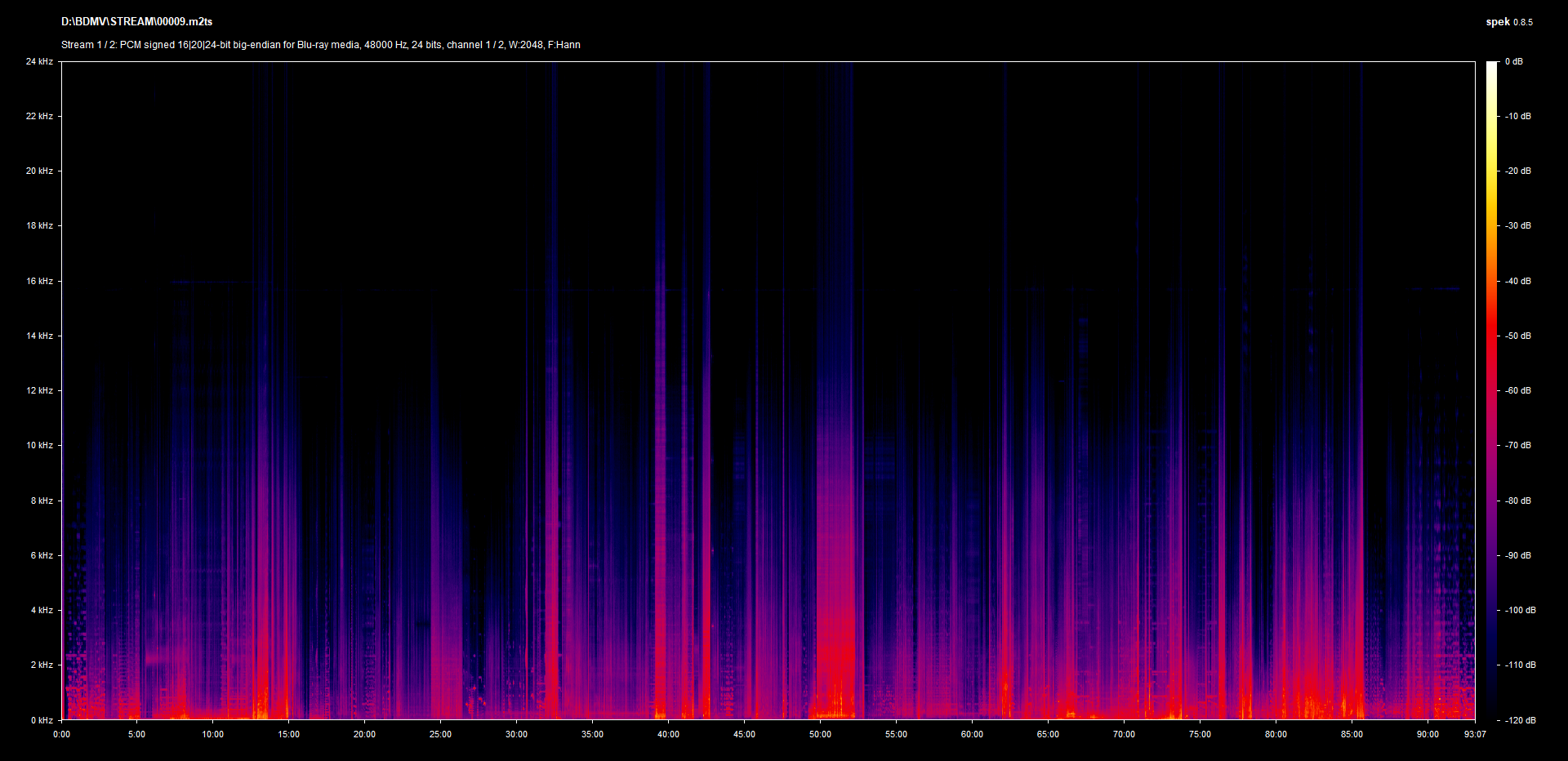Click the file path title 00009.m2ts
Viewport: 1568px width, 761px height.
[x=136, y=22]
